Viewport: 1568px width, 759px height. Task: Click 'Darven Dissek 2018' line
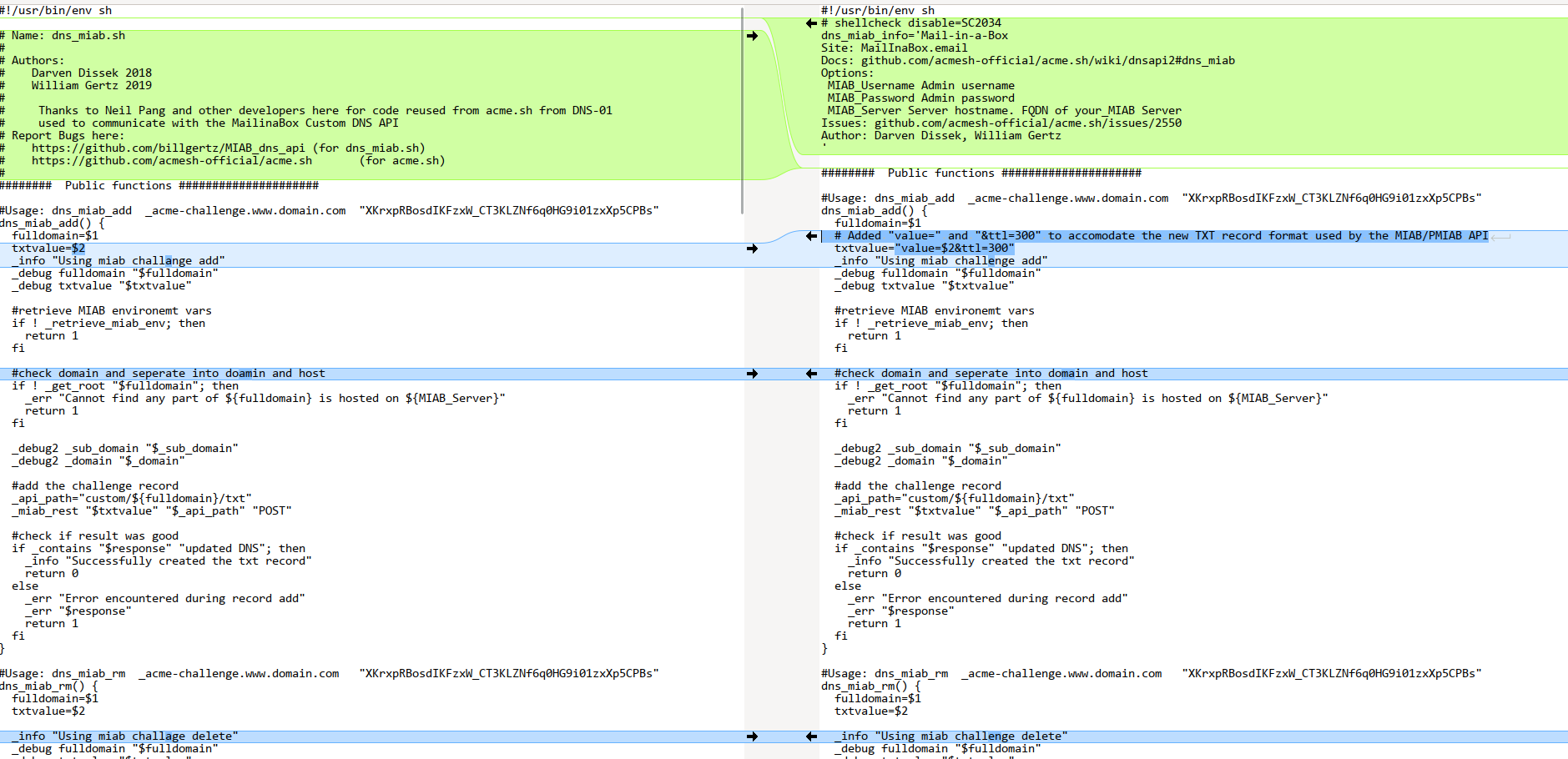[x=92, y=73]
